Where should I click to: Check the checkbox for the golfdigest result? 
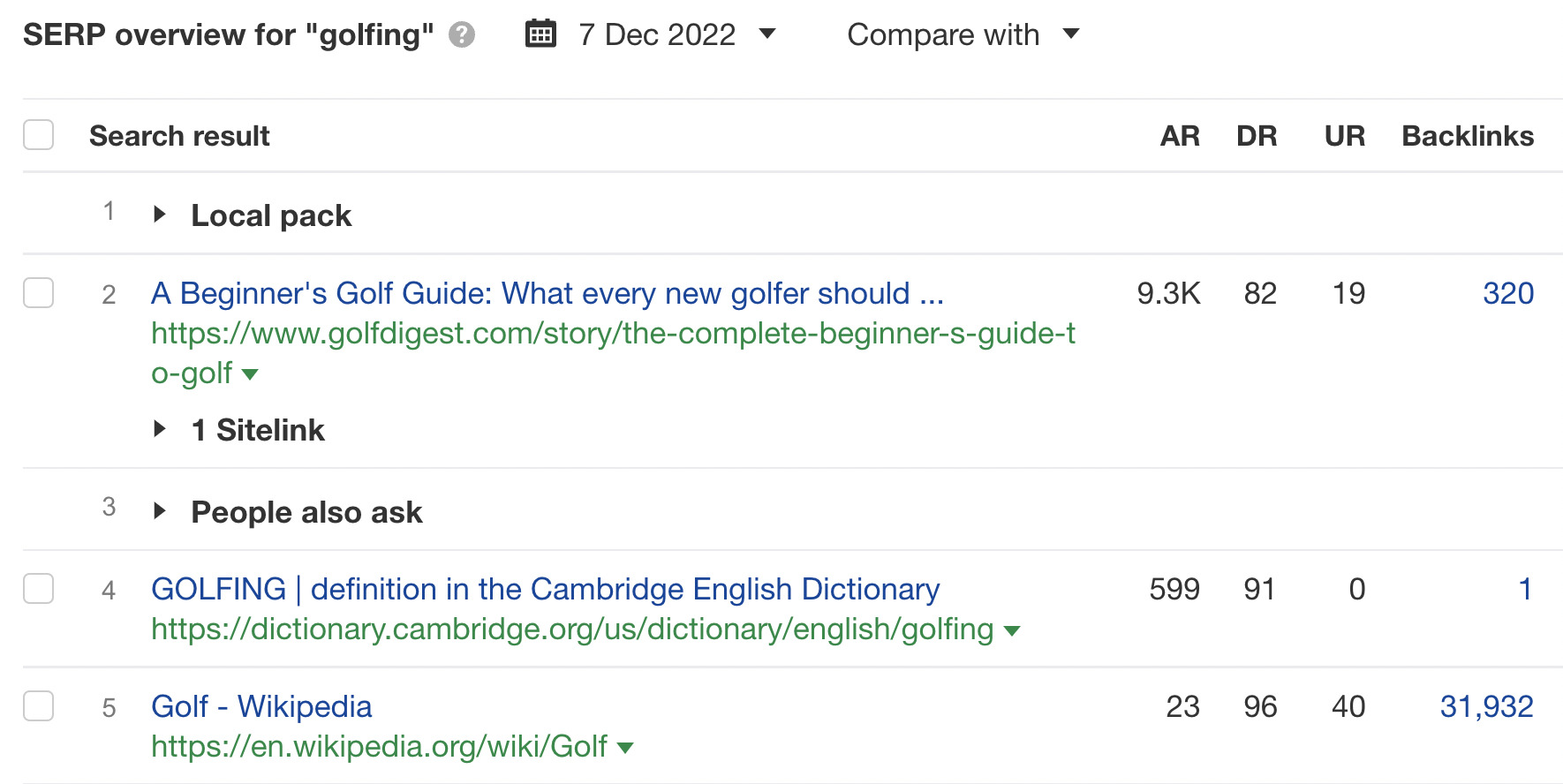tap(39, 293)
